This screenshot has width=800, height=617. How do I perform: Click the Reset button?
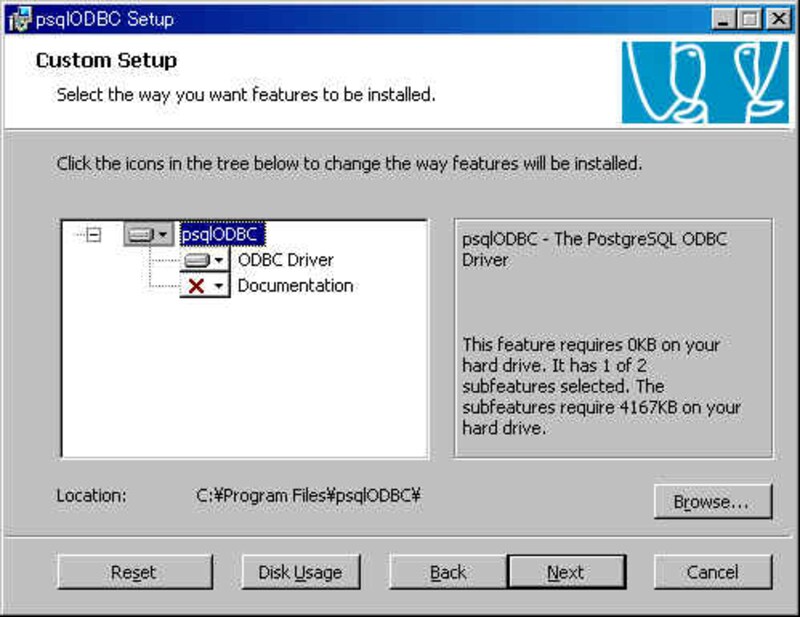[x=135, y=572]
